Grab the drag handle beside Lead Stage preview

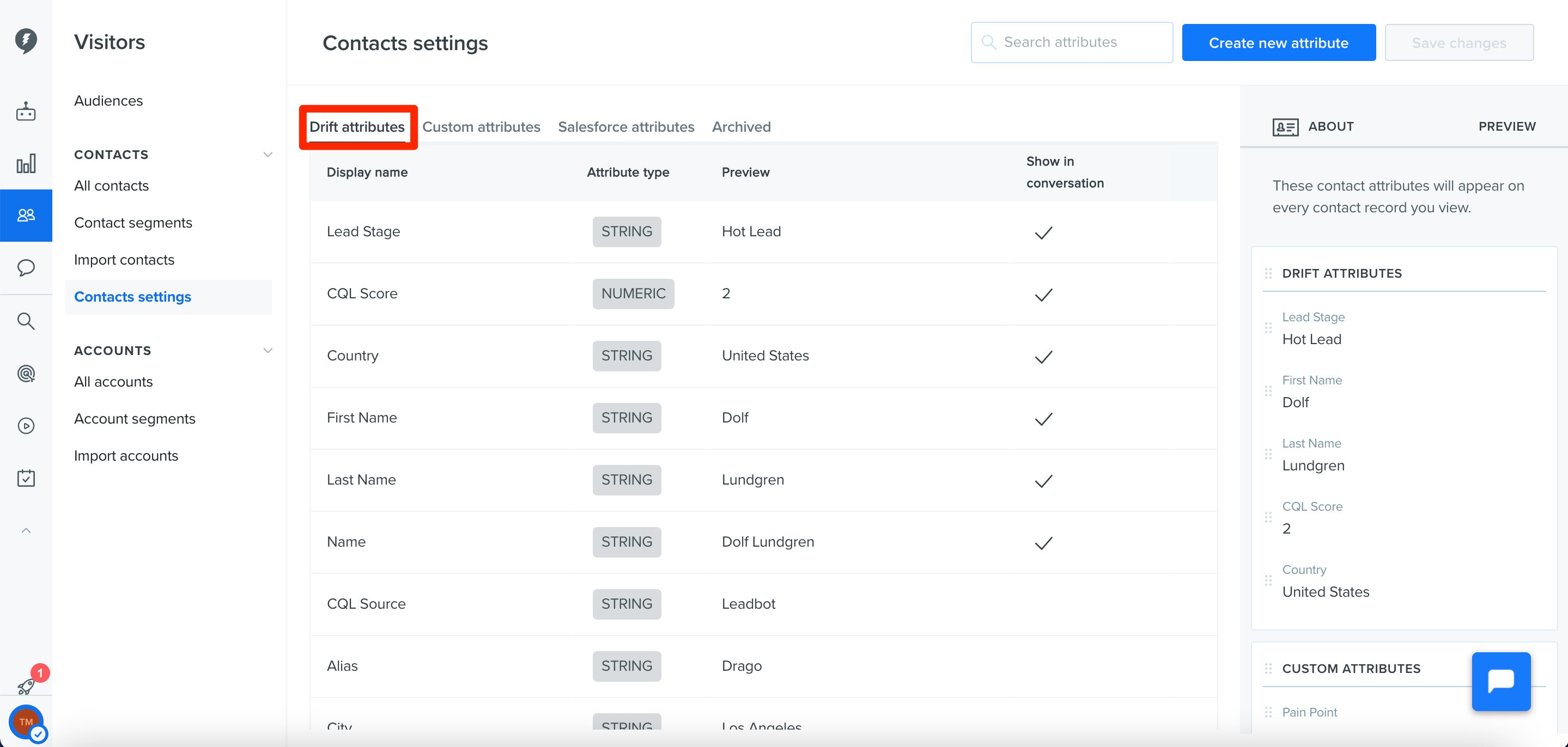pos(1268,328)
